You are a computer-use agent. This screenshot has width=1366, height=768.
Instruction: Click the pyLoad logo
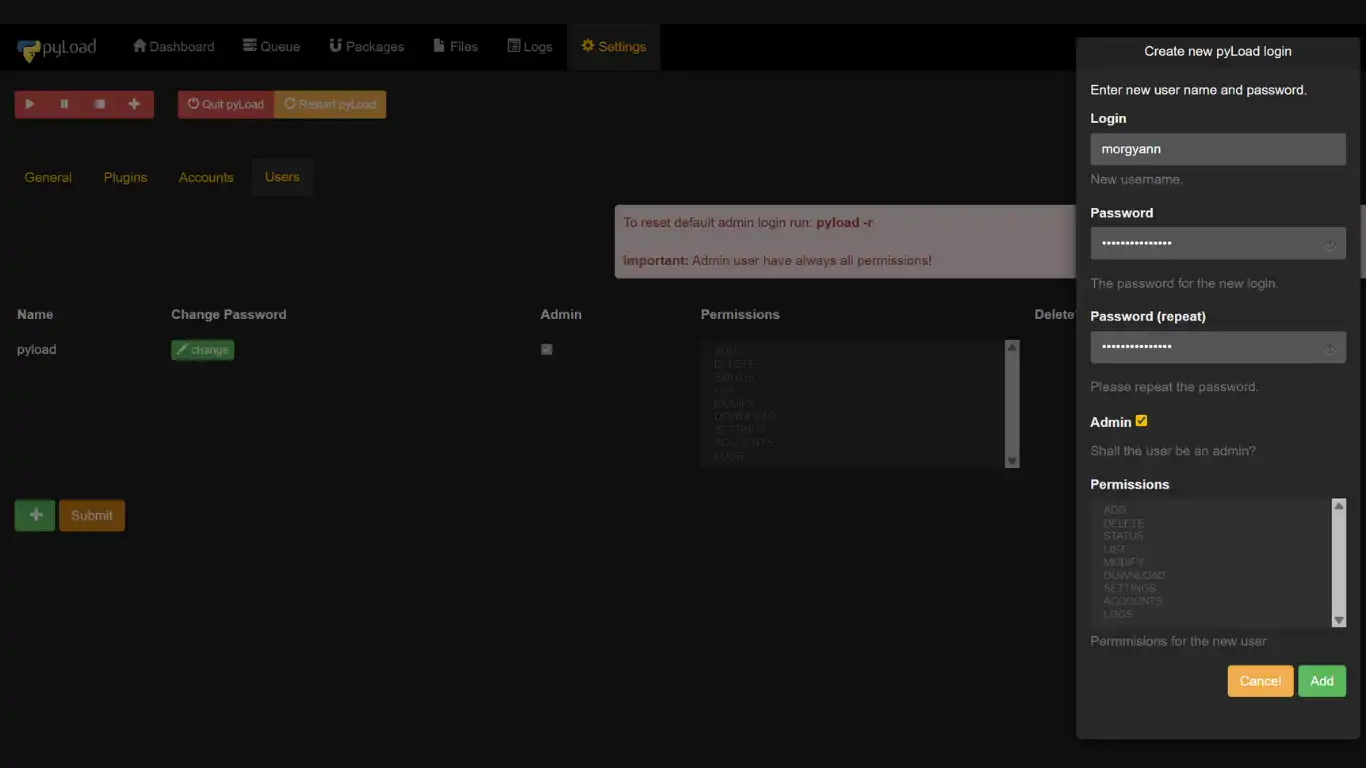click(x=56, y=46)
